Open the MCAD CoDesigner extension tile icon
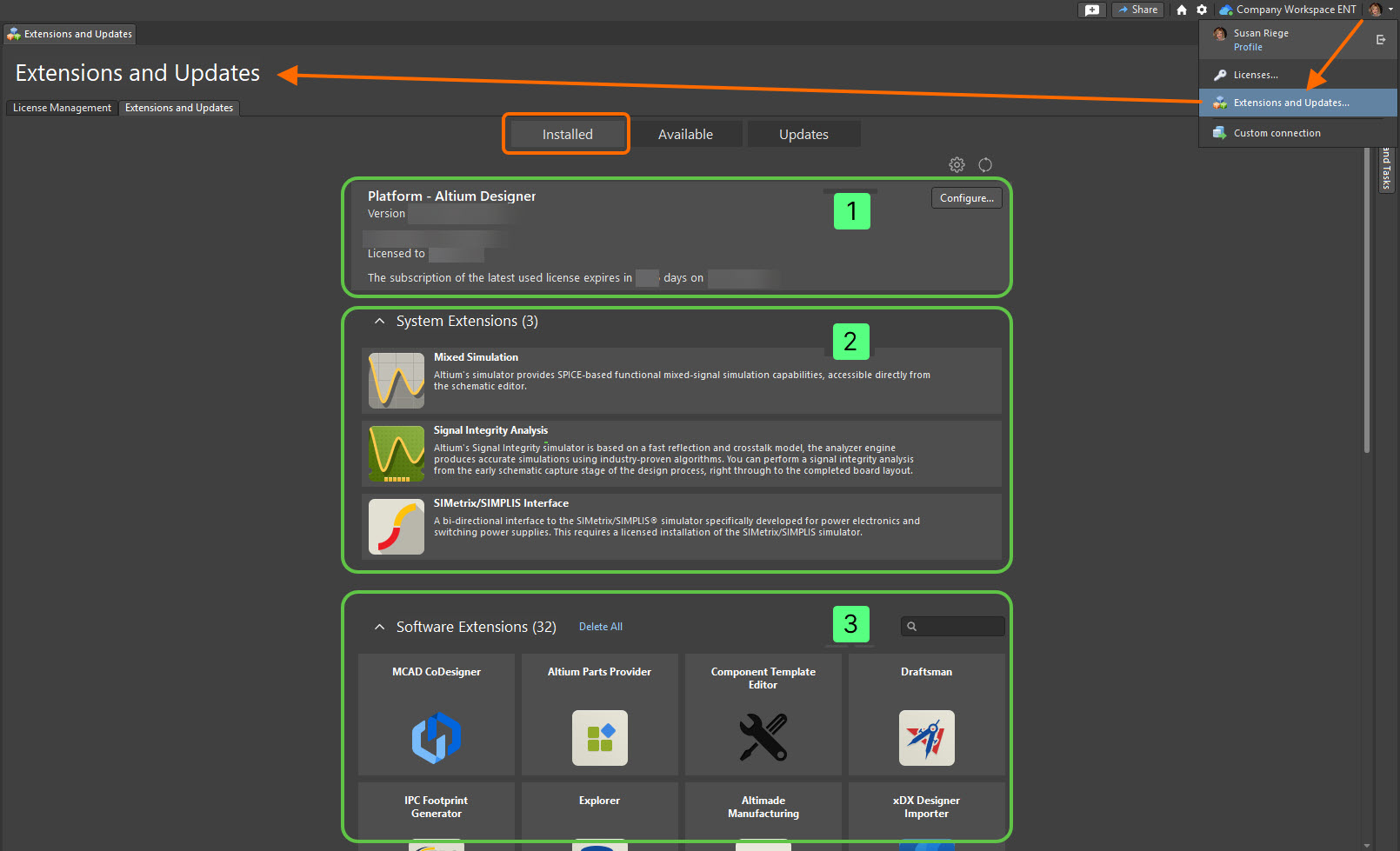The image size is (1400, 851). tap(437, 738)
